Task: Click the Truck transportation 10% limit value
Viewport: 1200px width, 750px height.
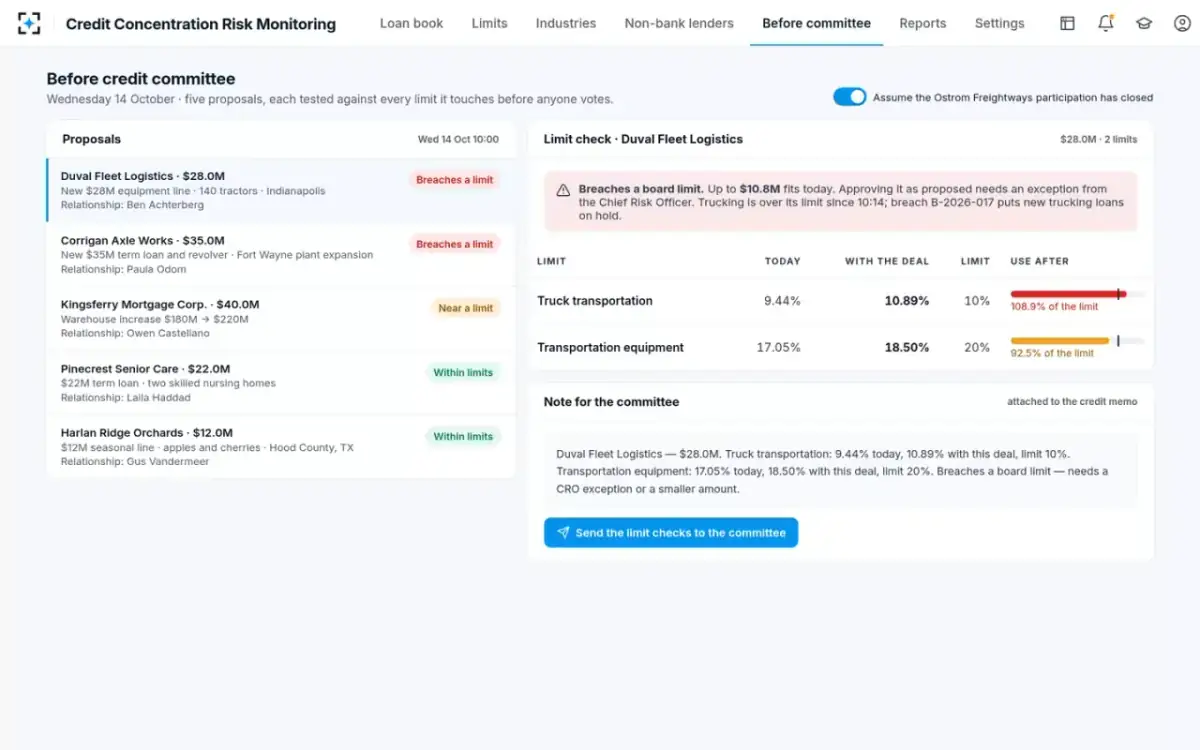Action: click(977, 301)
